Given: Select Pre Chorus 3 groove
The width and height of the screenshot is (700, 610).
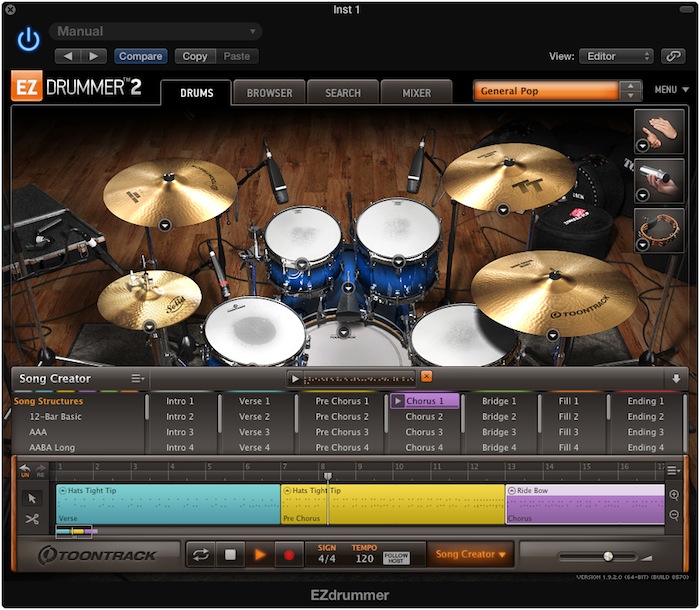Looking at the screenshot, I should 342,432.
